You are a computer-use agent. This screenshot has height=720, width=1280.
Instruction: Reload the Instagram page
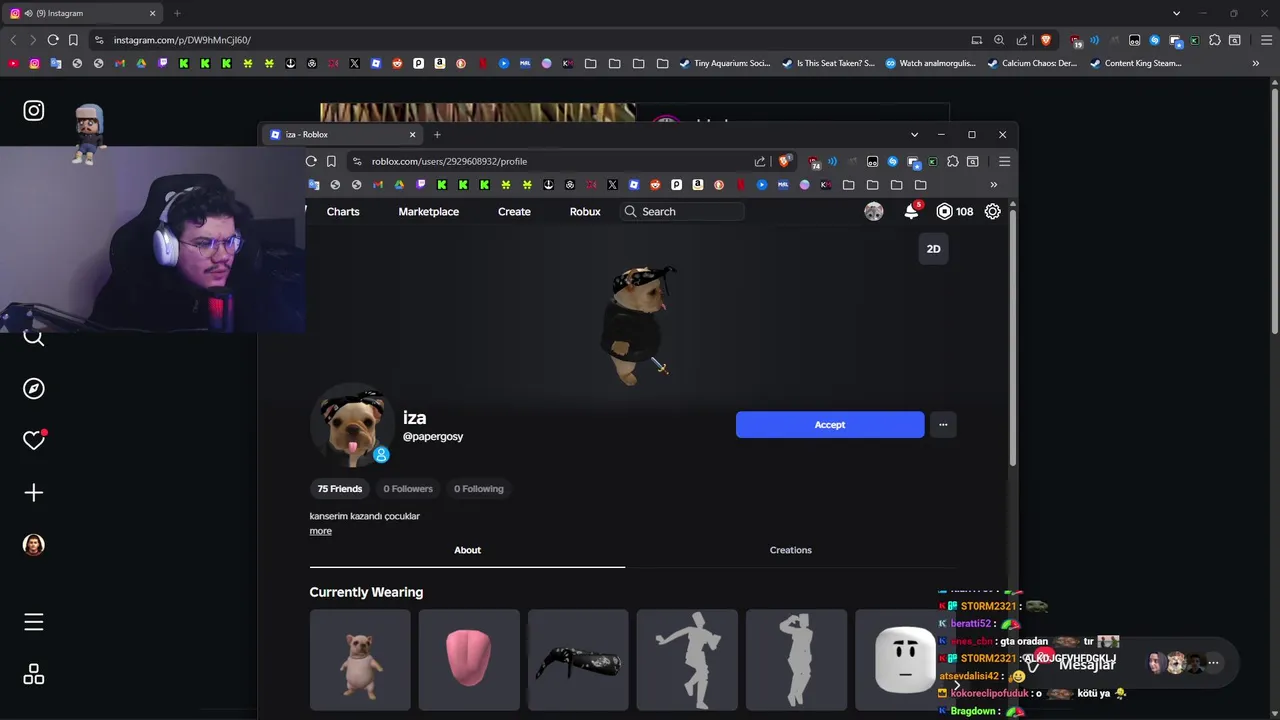53,40
